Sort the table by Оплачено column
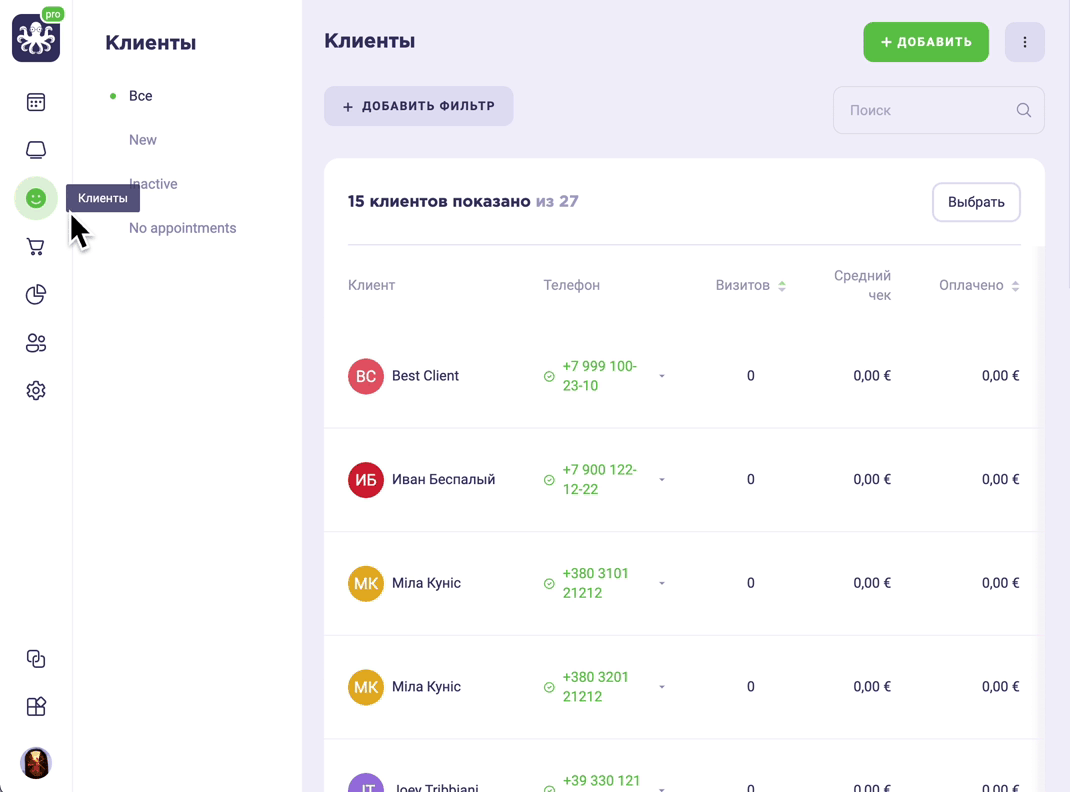 (x=979, y=286)
